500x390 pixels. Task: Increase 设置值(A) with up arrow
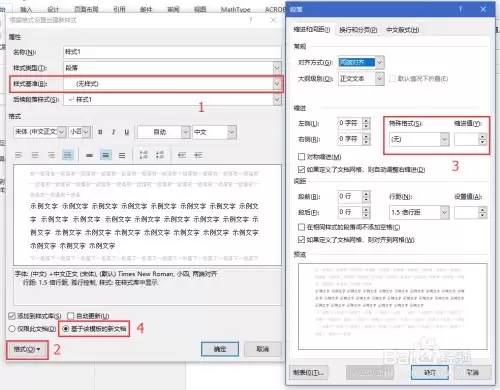(482, 210)
